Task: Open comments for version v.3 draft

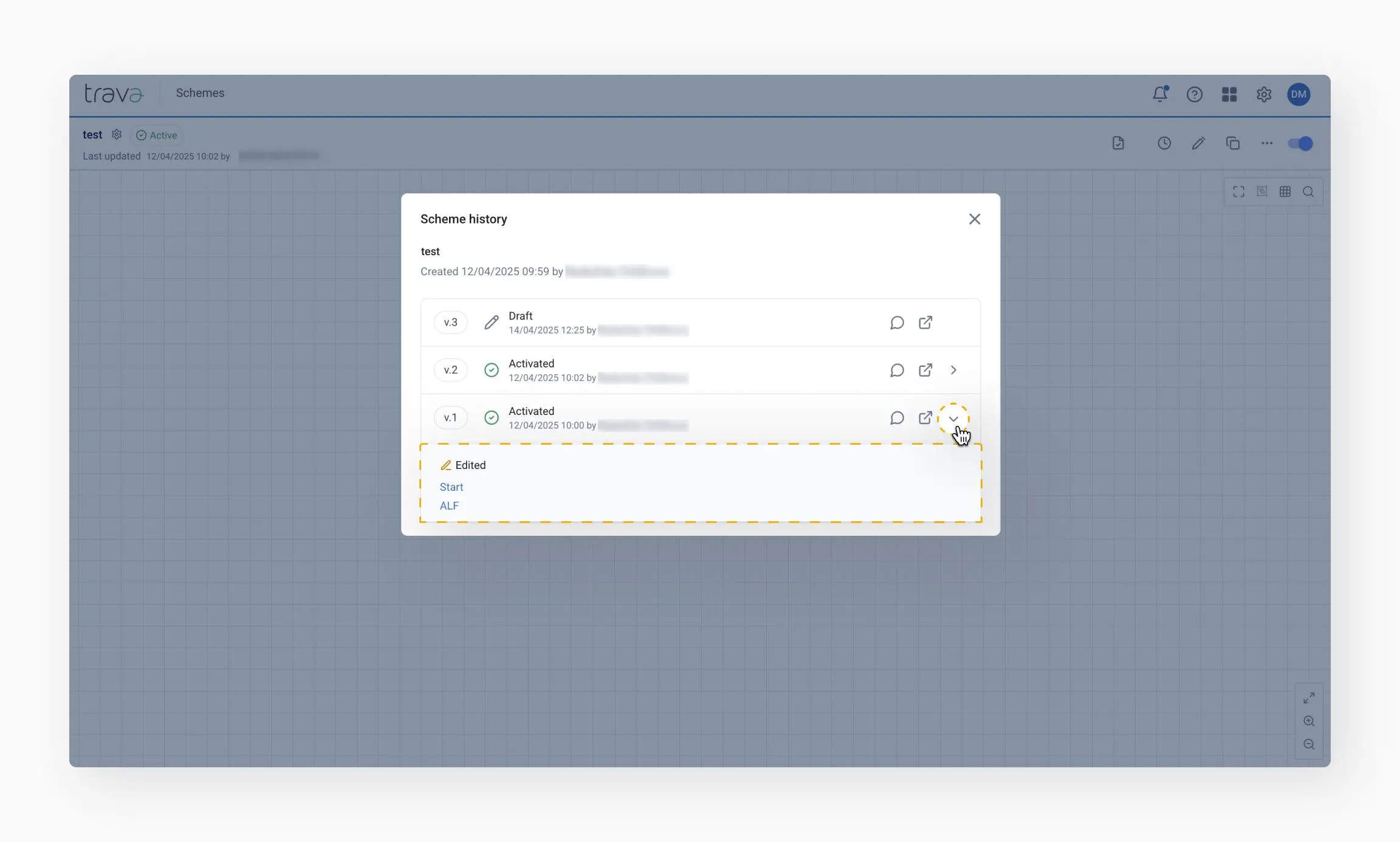Action: click(x=897, y=323)
